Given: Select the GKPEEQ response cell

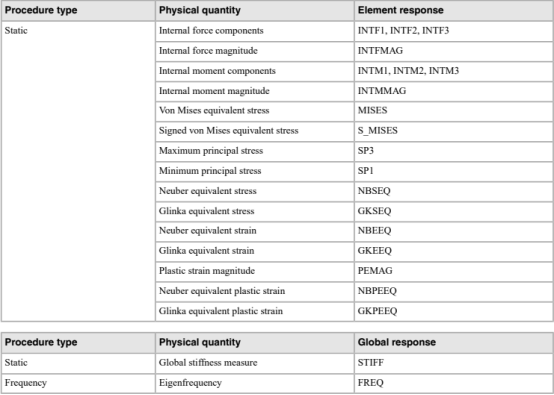Looking at the screenshot, I should (x=454, y=312).
